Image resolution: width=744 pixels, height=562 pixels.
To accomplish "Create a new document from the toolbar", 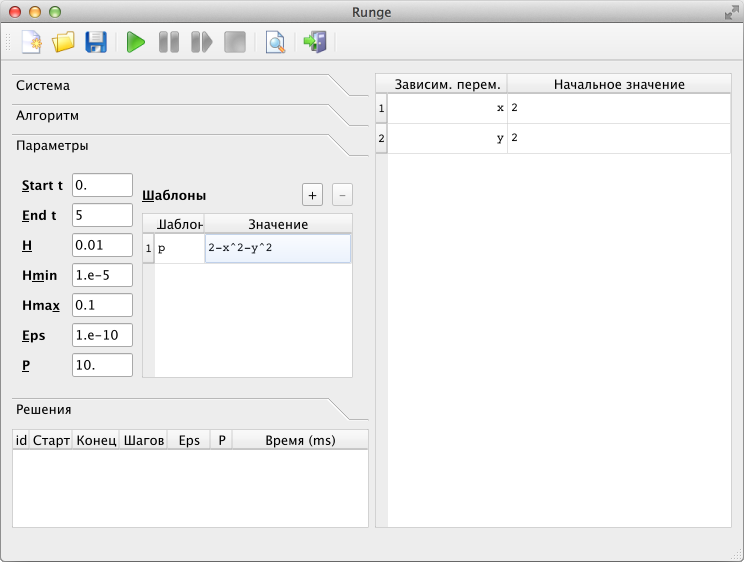I will 31,42.
